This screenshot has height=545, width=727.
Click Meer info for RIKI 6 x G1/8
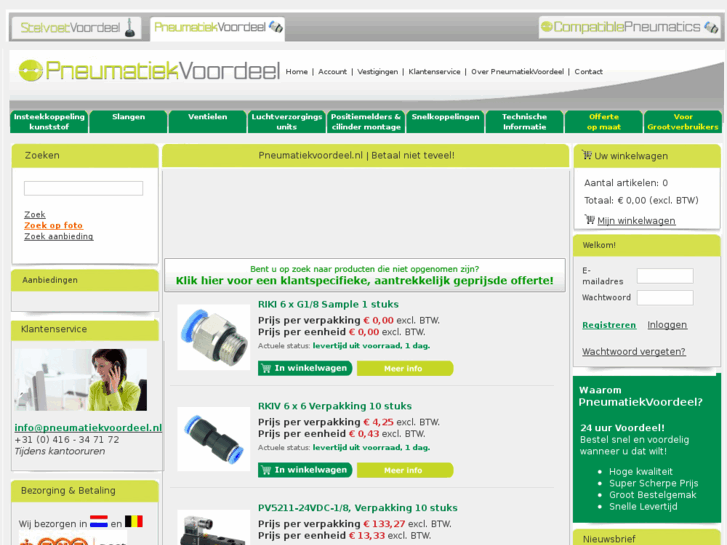tap(405, 369)
